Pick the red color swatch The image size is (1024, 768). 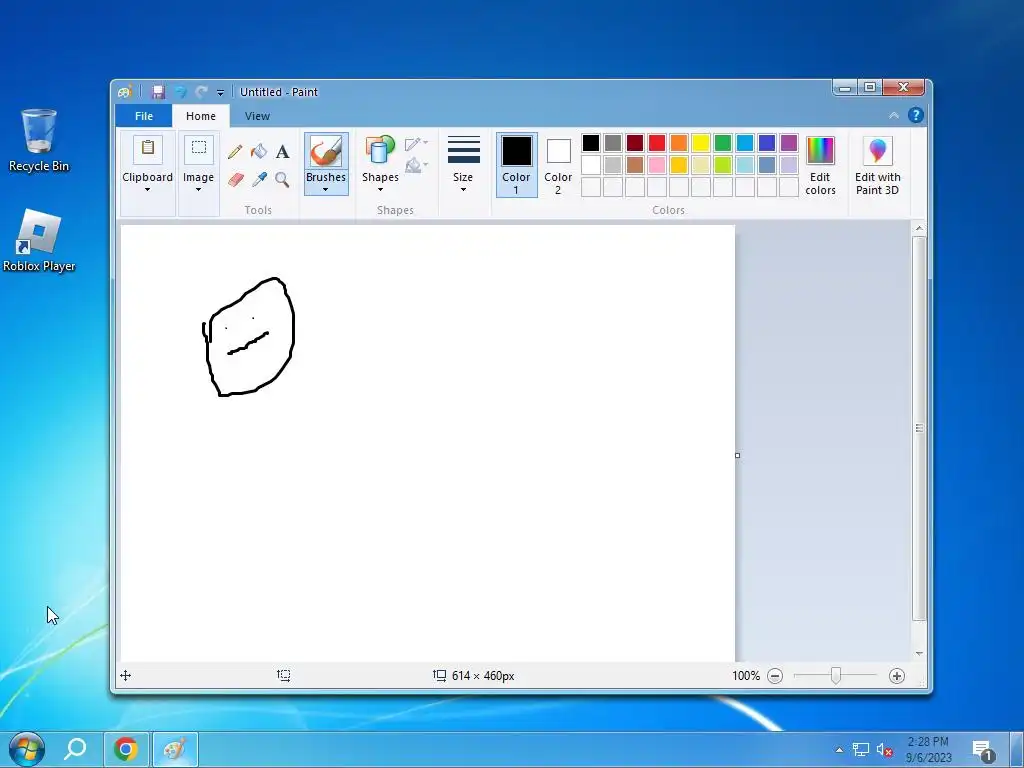[x=657, y=143]
